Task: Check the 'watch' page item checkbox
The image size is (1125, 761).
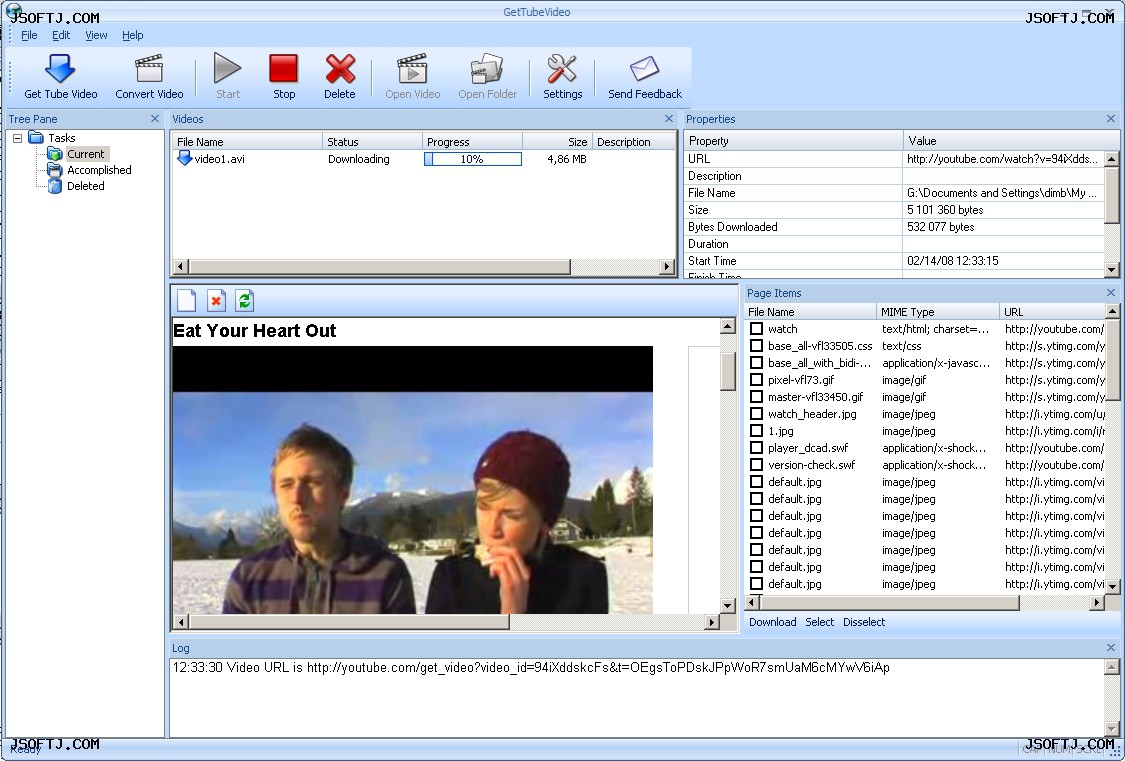Action: [756, 328]
